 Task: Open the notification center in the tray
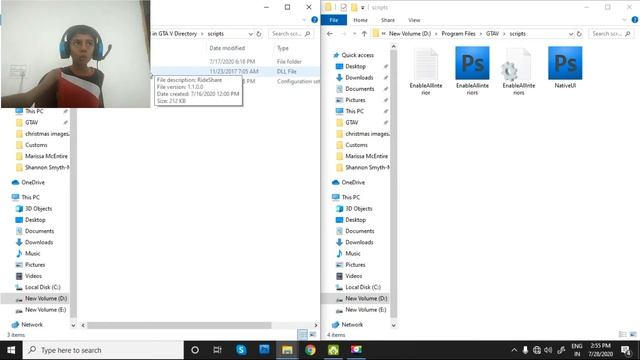[626, 350]
